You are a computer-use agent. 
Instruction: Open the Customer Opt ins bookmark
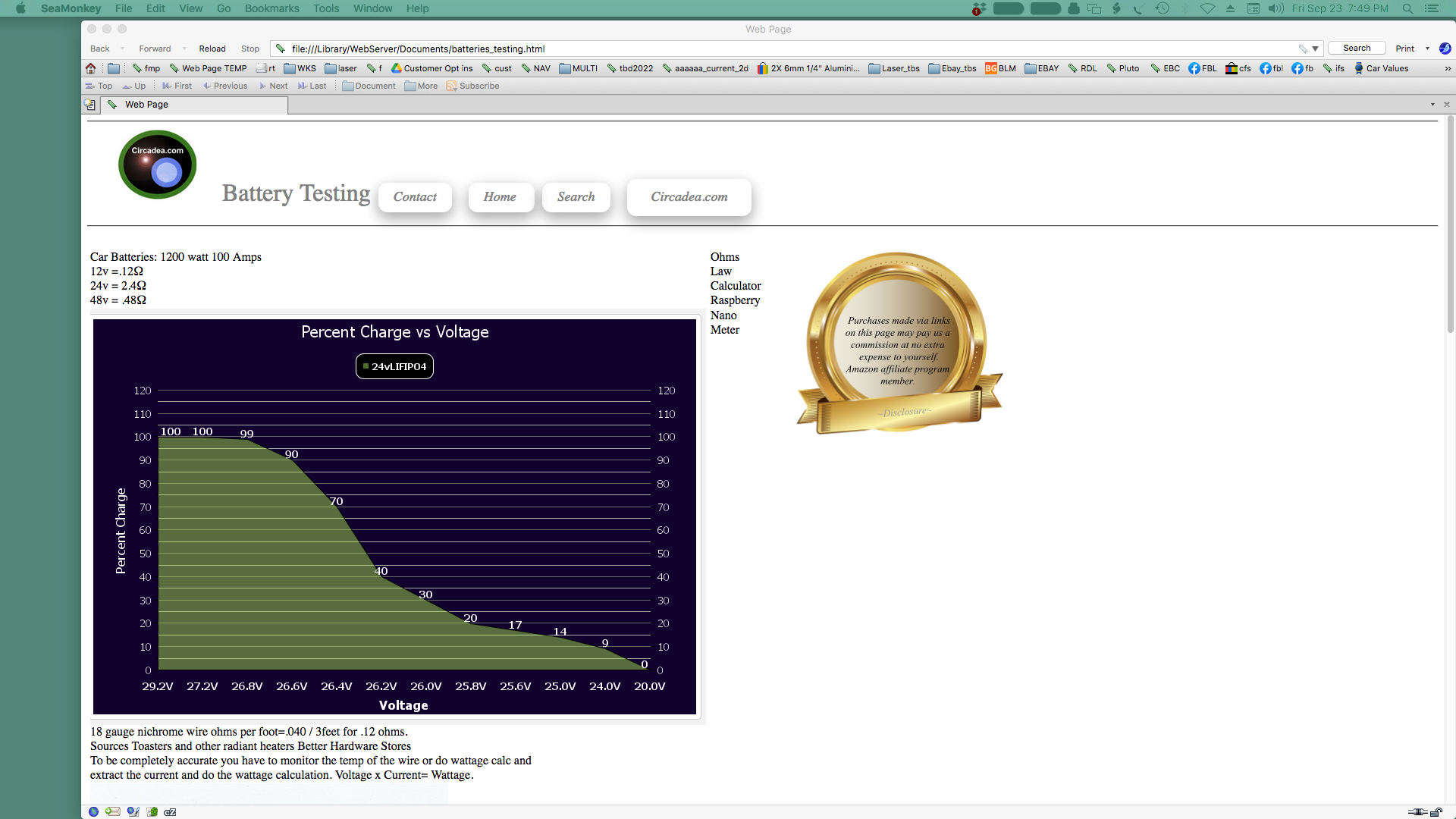point(431,68)
